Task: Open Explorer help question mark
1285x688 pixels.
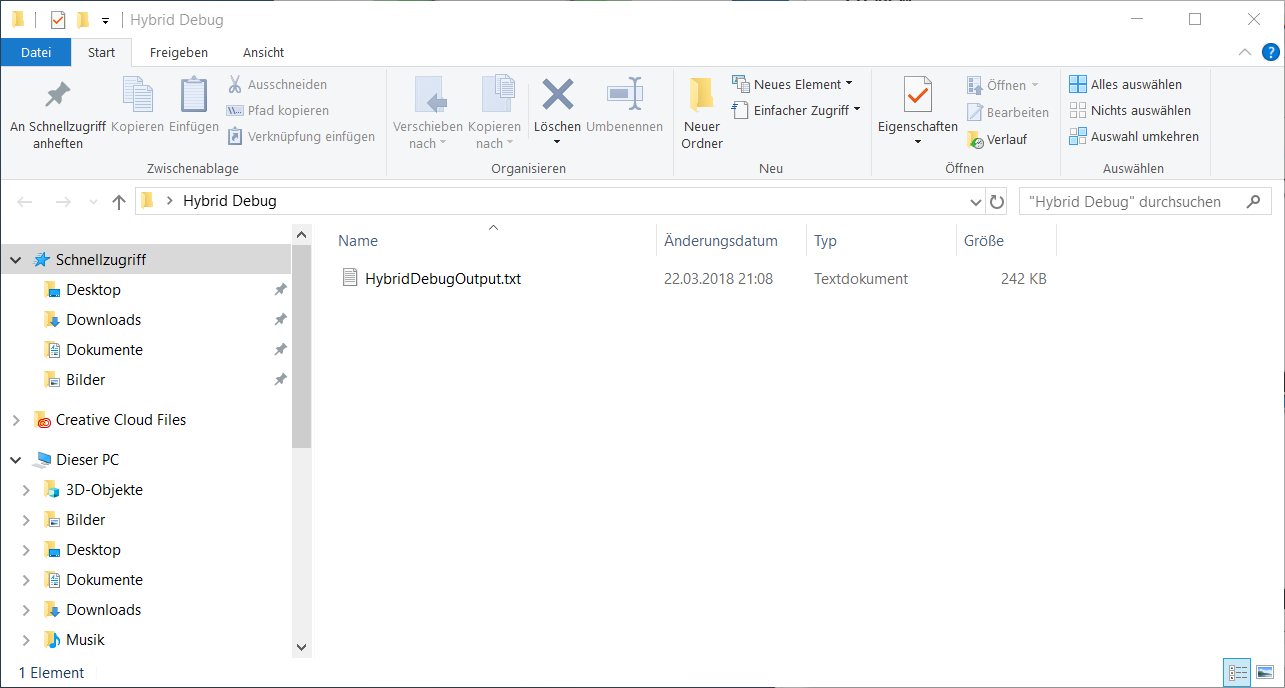Action: [x=1271, y=52]
